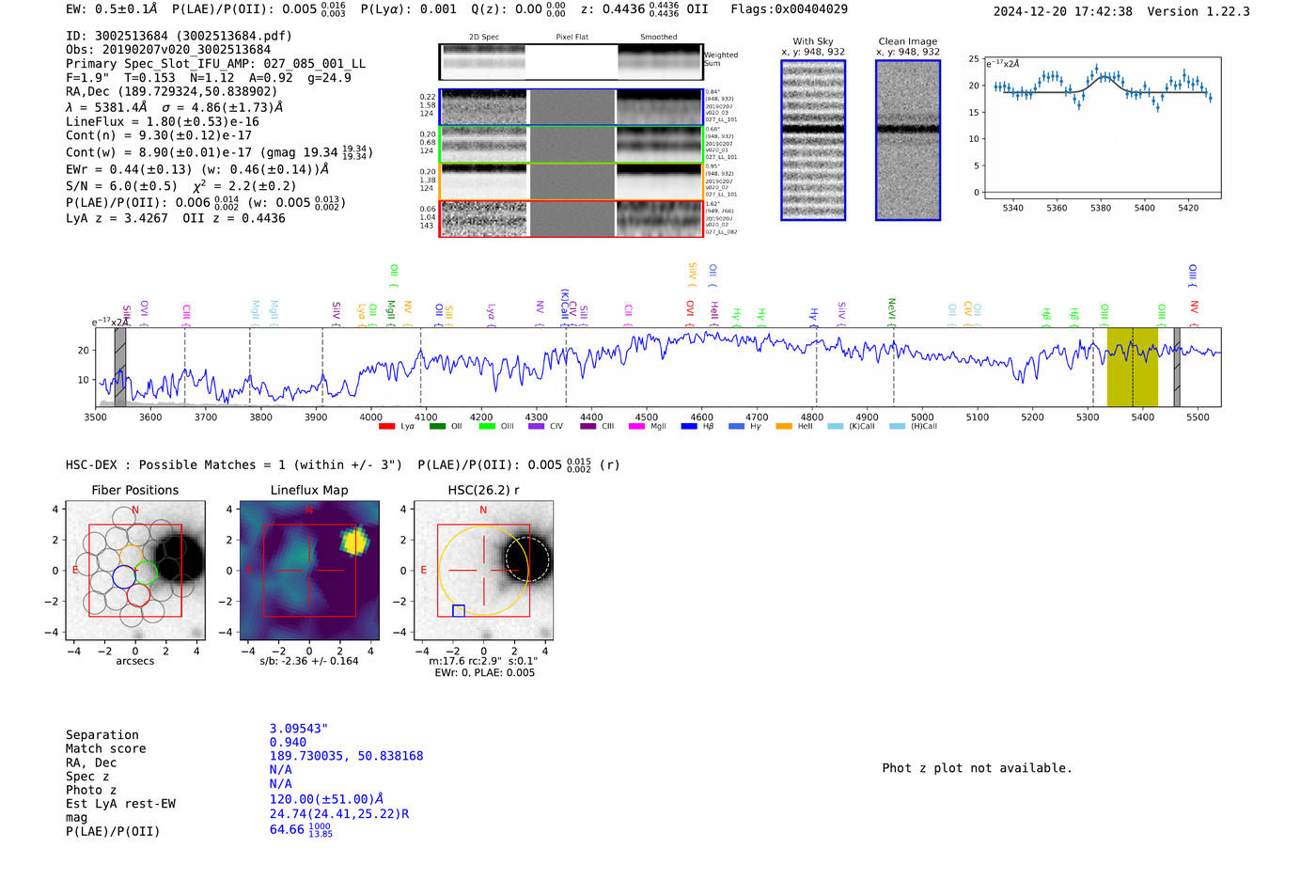
Task: Click the white dashed ellipse in HSC image
Action: pyautogui.click(x=527, y=559)
